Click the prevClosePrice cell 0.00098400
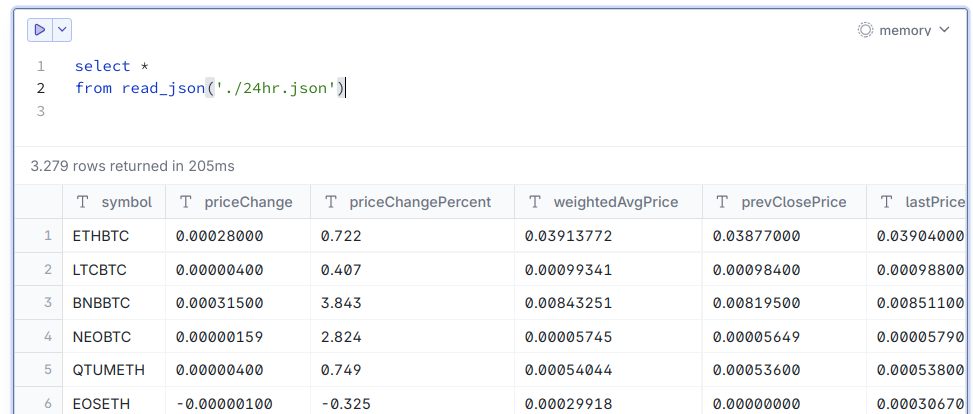Image resolution: width=973 pixels, height=414 pixels. (x=784, y=269)
